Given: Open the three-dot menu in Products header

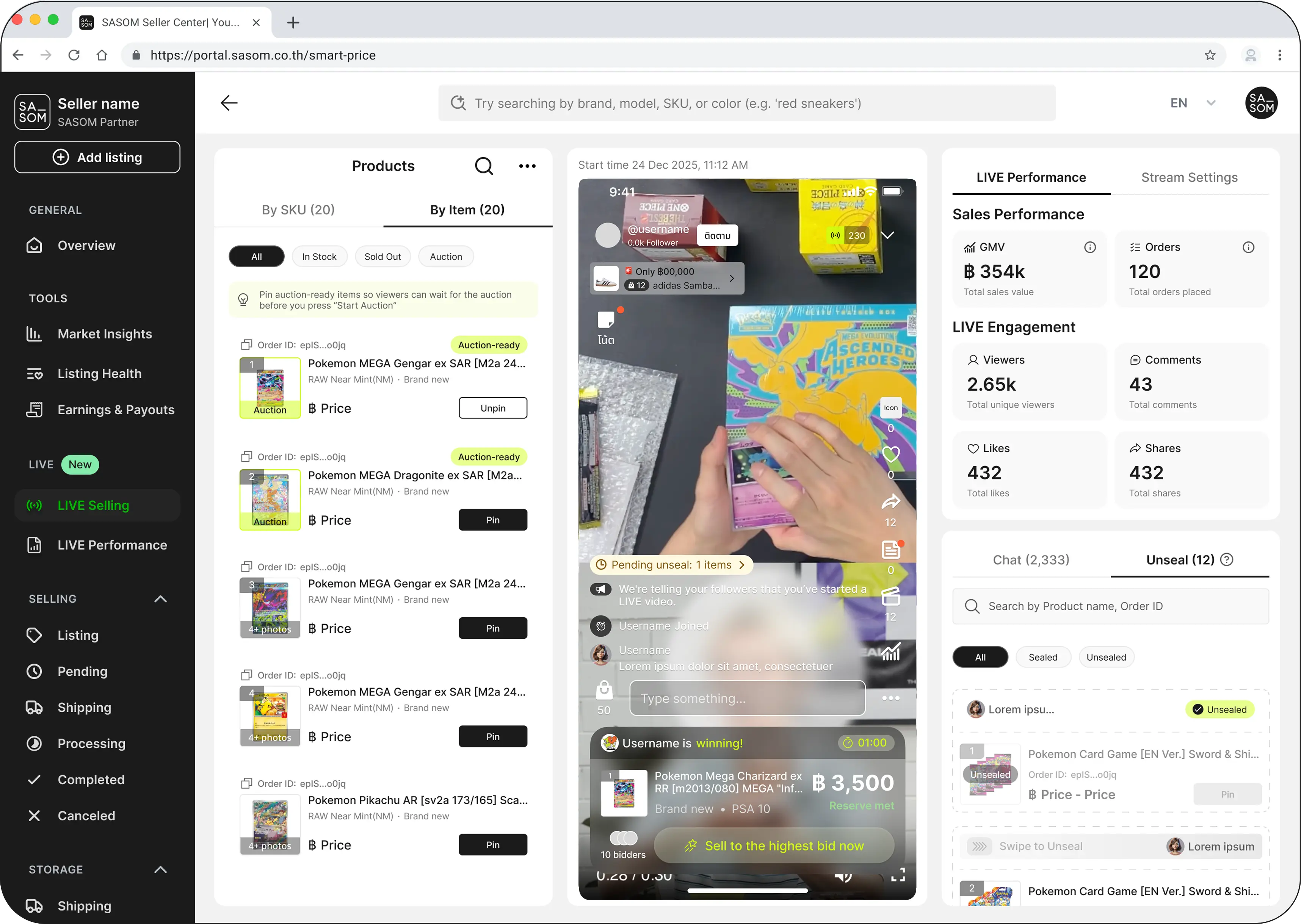Looking at the screenshot, I should (x=527, y=166).
